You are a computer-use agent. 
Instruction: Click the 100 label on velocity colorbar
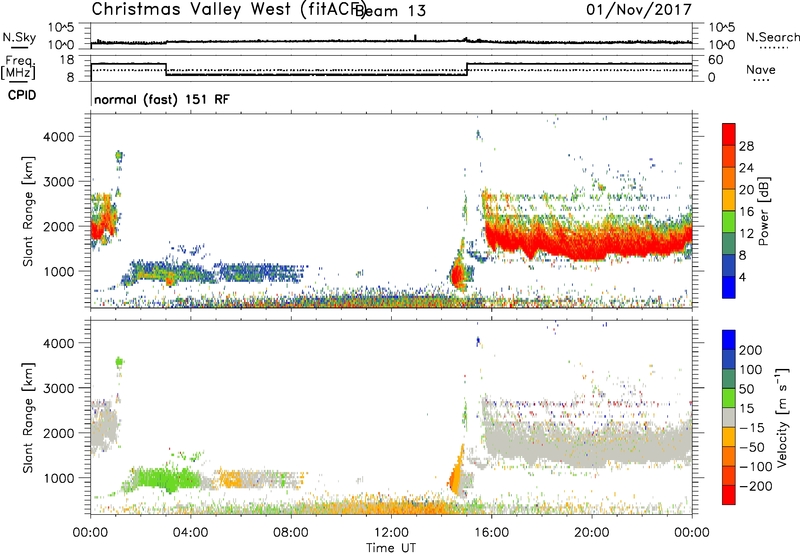click(751, 370)
